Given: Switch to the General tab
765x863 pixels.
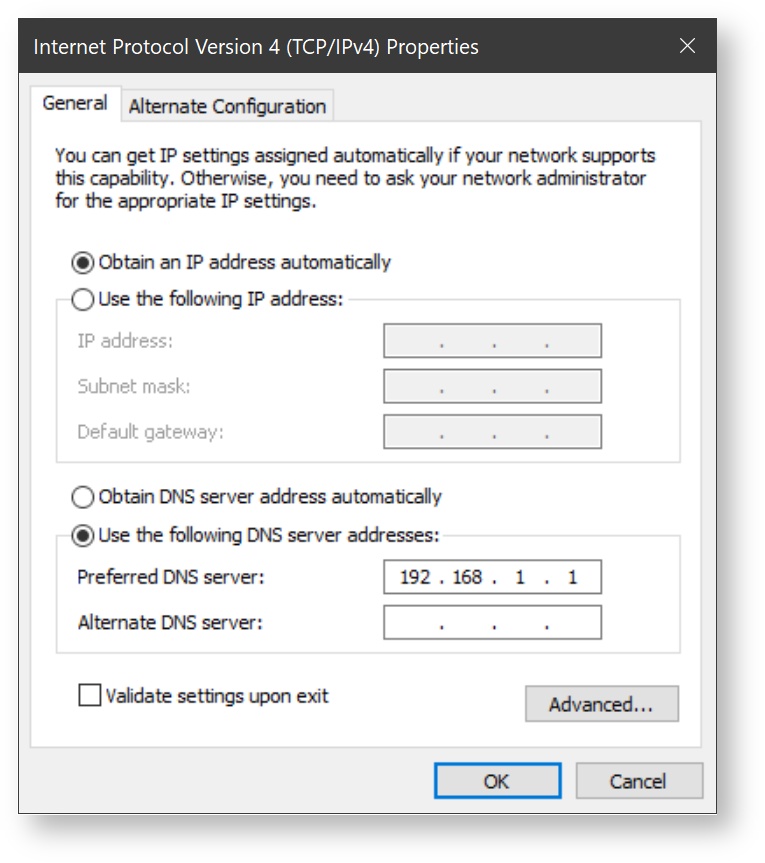Looking at the screenshot, I should [x=75, y=104].
